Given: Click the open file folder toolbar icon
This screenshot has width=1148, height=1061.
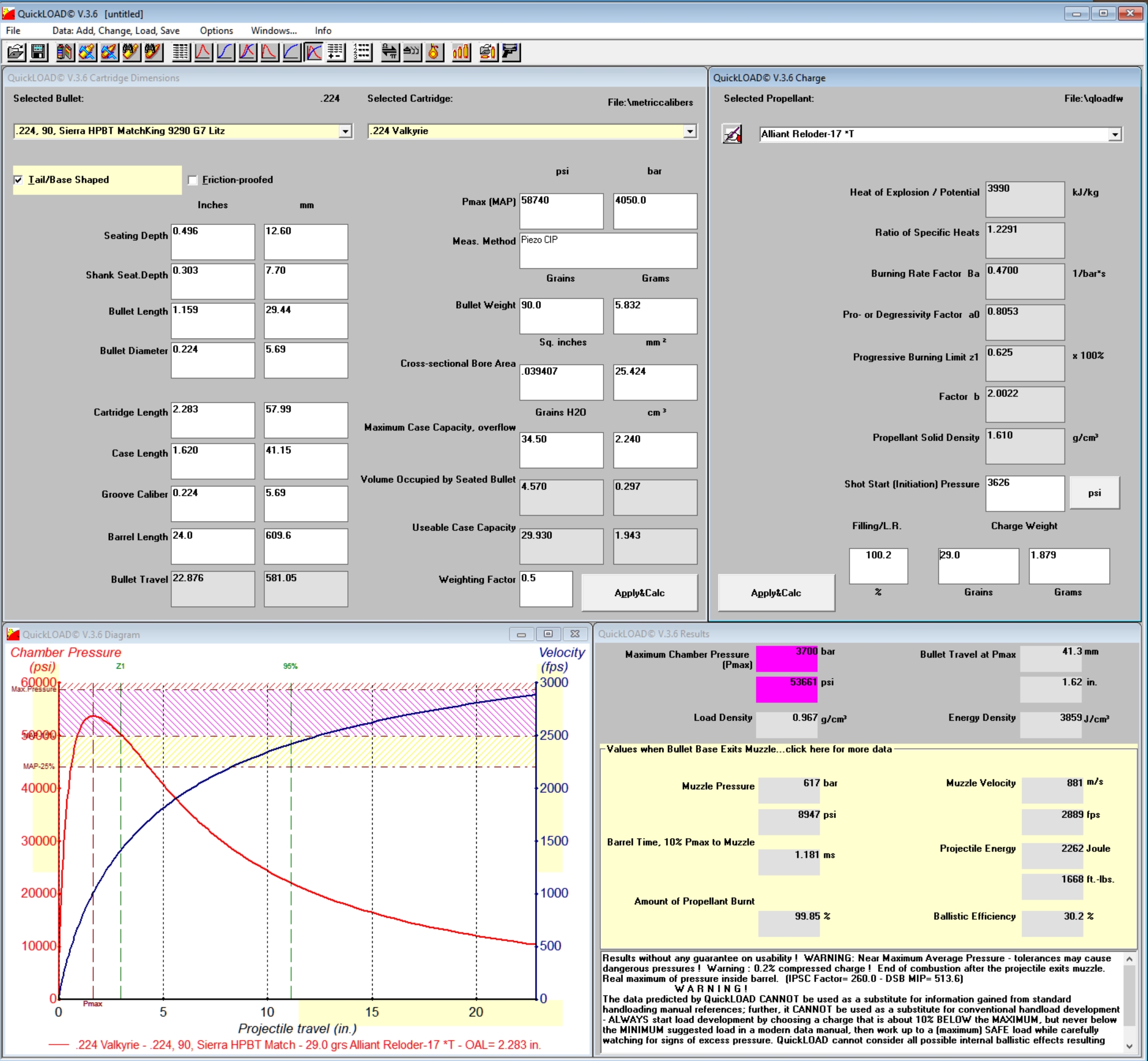Looking at the screenshot, I should (16, 52).
